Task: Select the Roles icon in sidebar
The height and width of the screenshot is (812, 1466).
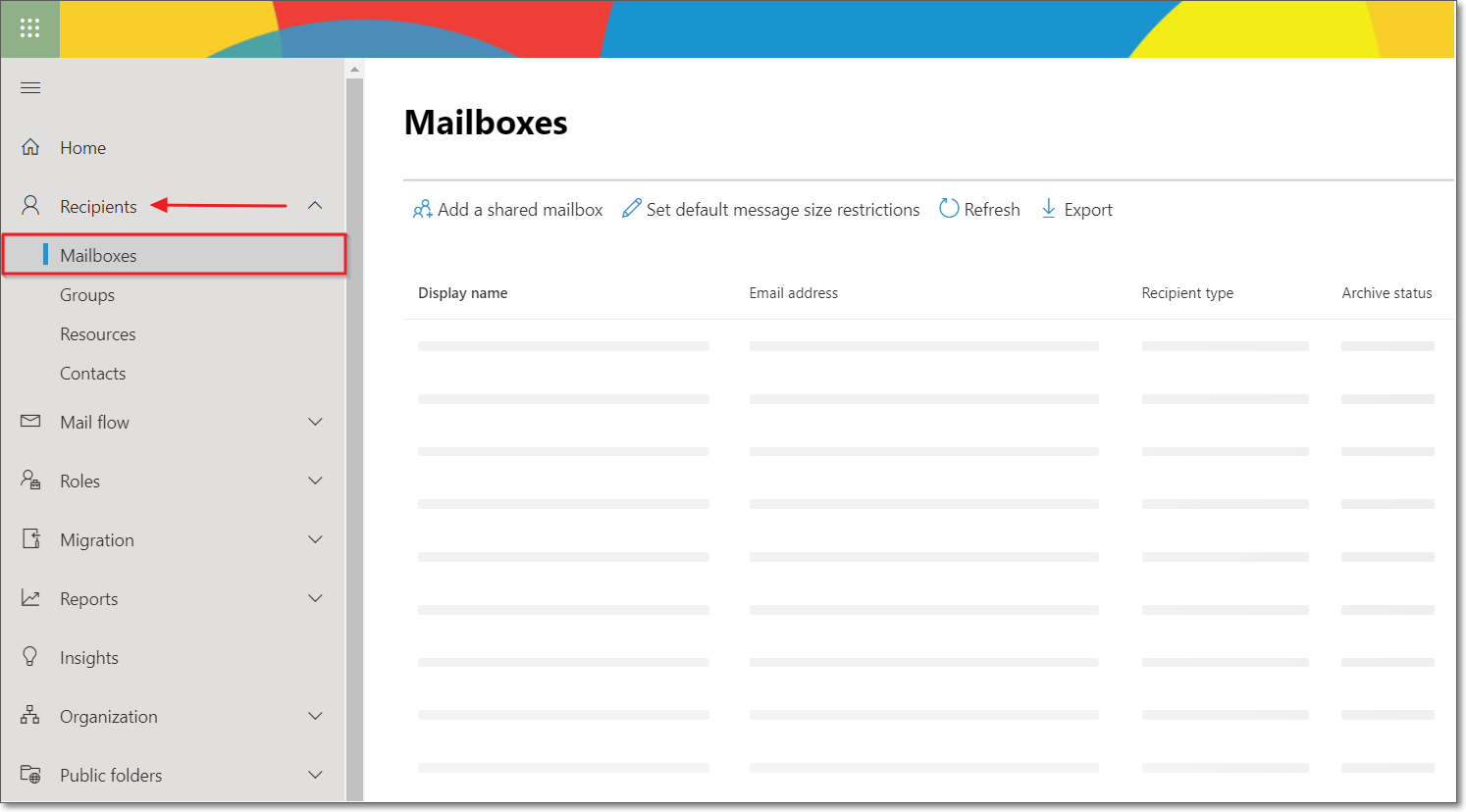Action: pos(30,480)
